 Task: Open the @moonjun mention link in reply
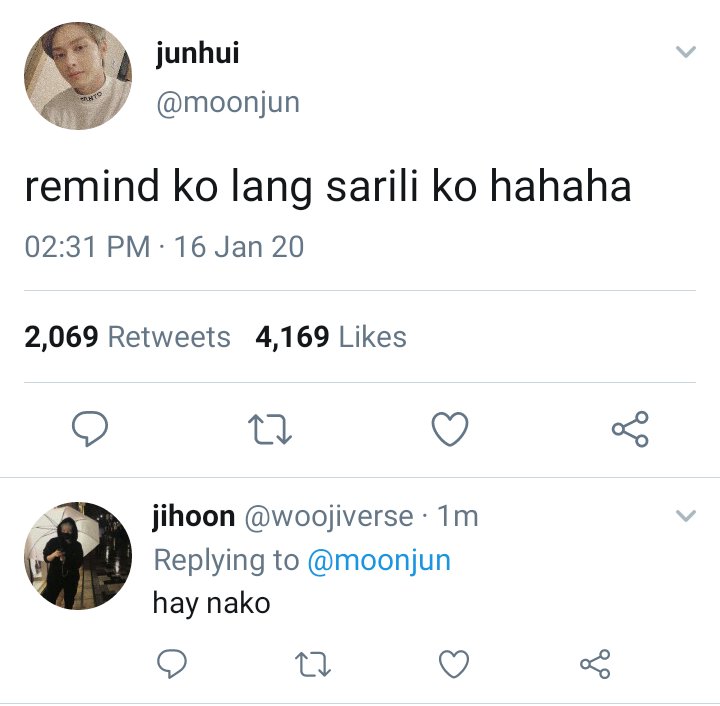click(379, 560)
